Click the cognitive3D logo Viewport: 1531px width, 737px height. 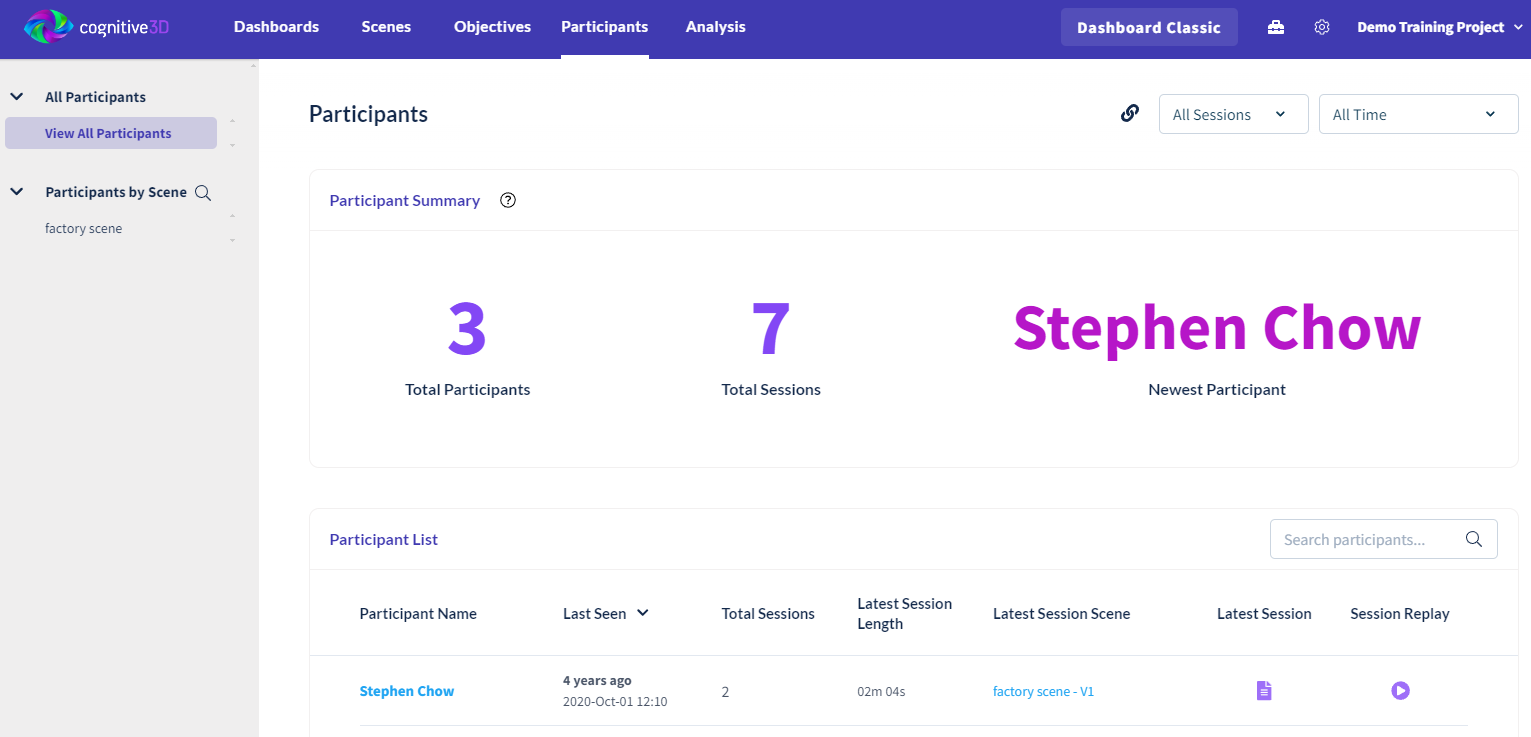click(x=96, y=27)
